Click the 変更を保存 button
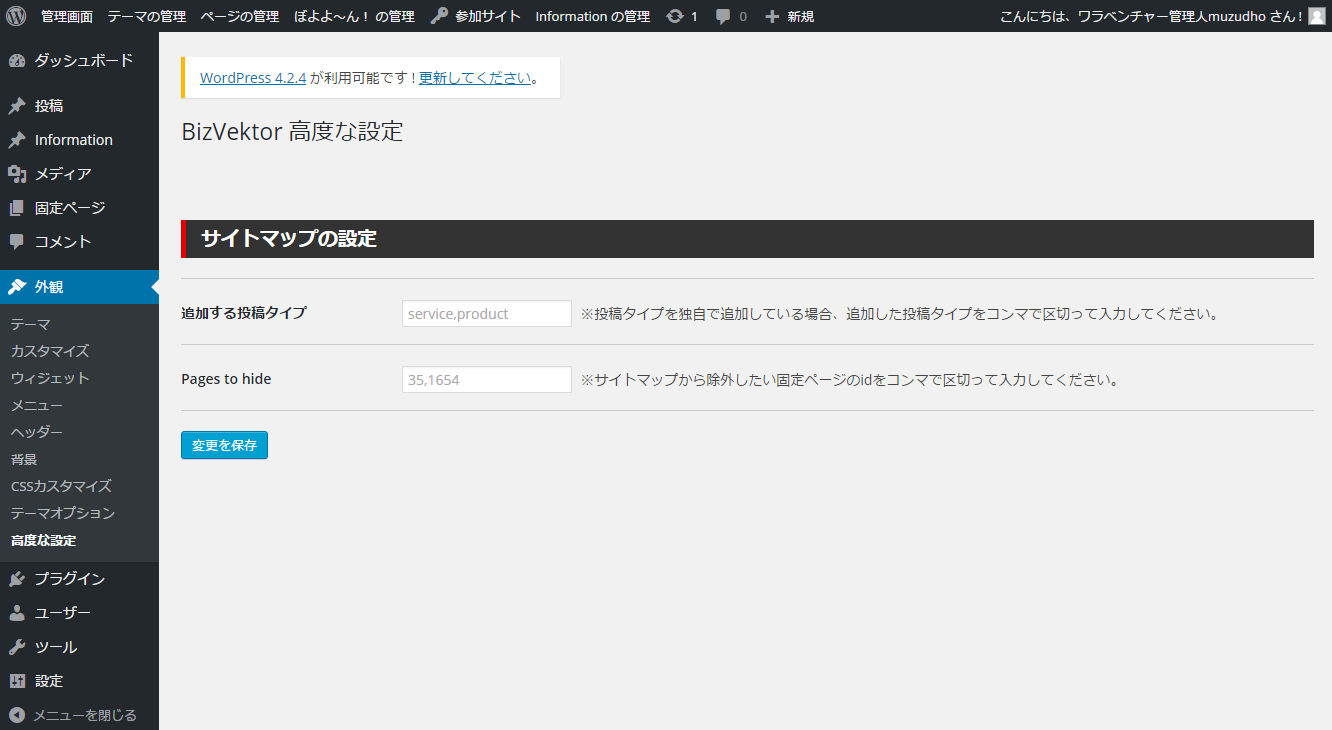Screen dimensions: 1332x730 coord(224,445)
